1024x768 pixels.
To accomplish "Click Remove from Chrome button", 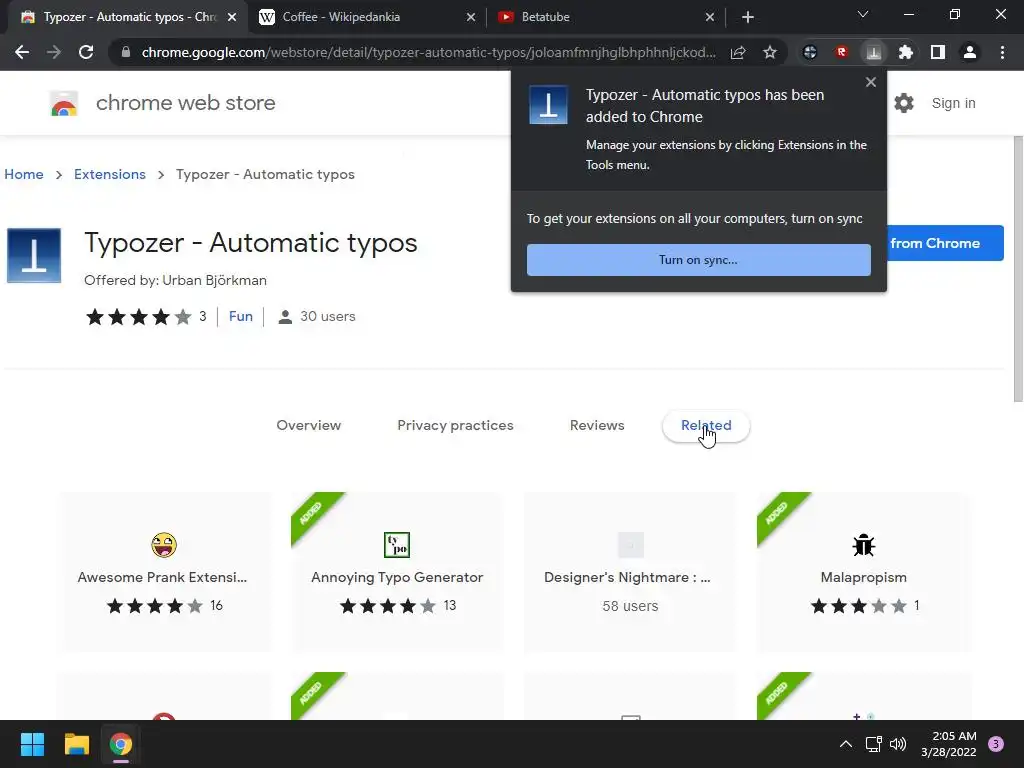I will coord(944,243).
